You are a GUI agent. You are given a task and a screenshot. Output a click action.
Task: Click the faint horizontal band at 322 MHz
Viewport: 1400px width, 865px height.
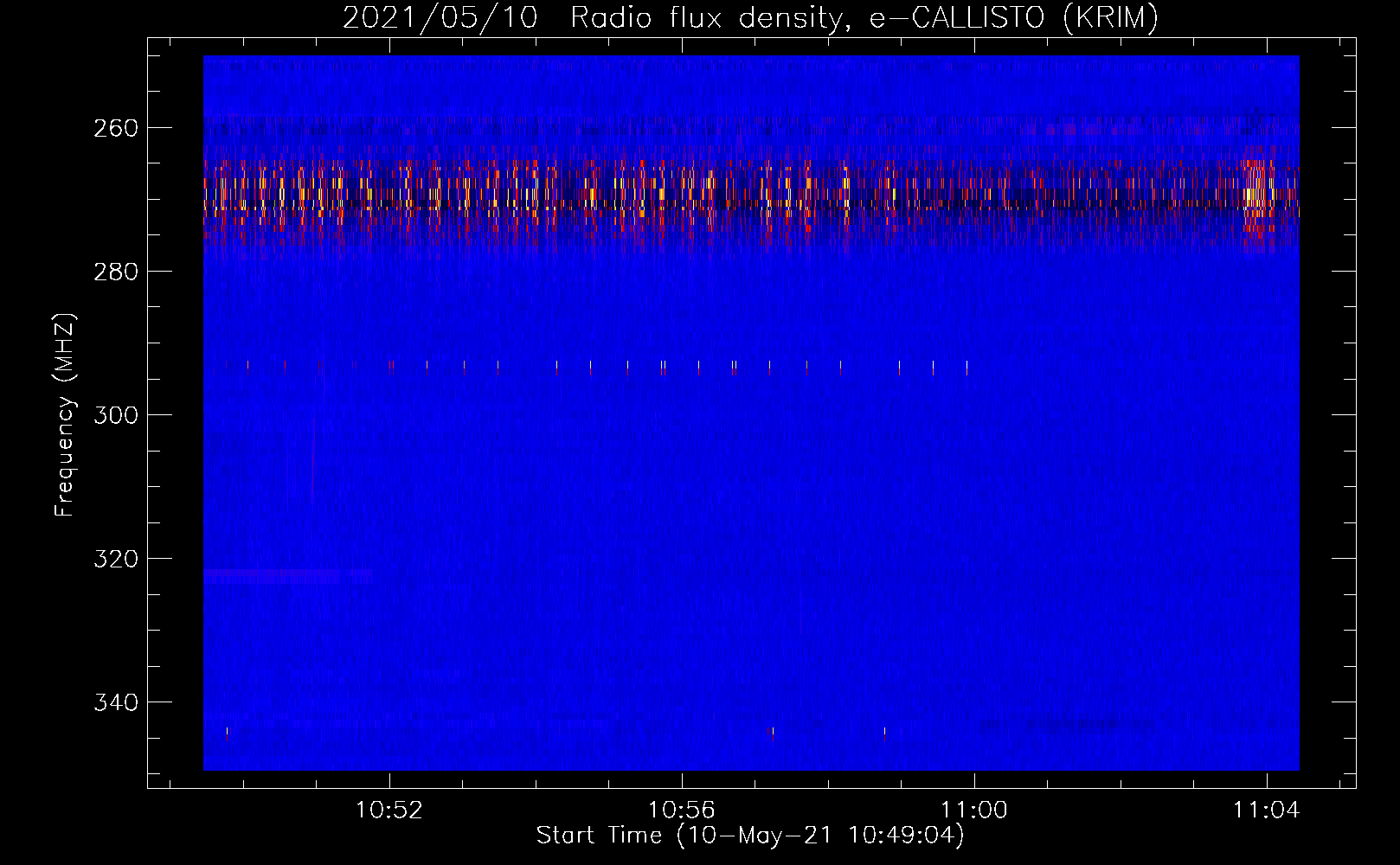click(288, 574)
